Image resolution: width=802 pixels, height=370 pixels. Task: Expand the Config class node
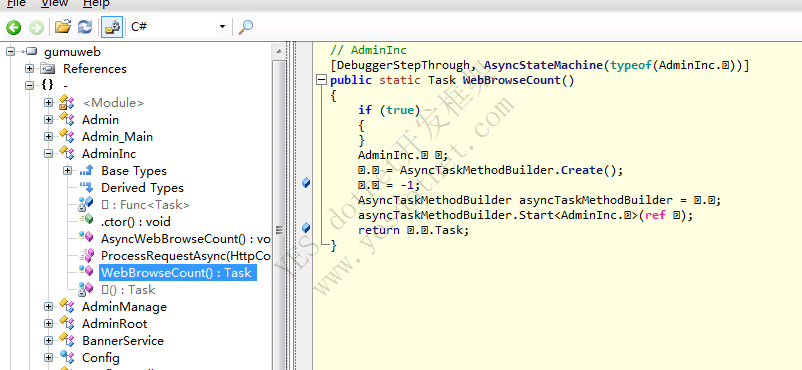click(x=49, y=357)
